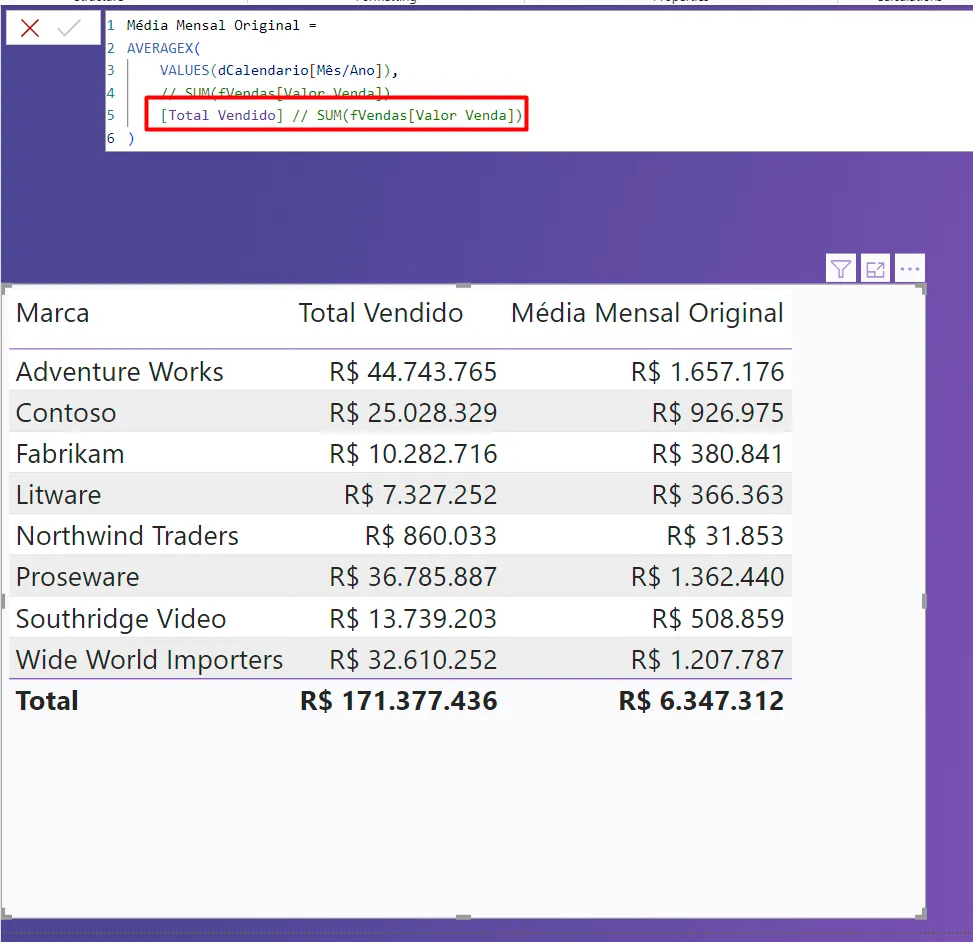Open the visual's filter icon
The width and height of the screenshot is (973, 942).
click(841, 268)
